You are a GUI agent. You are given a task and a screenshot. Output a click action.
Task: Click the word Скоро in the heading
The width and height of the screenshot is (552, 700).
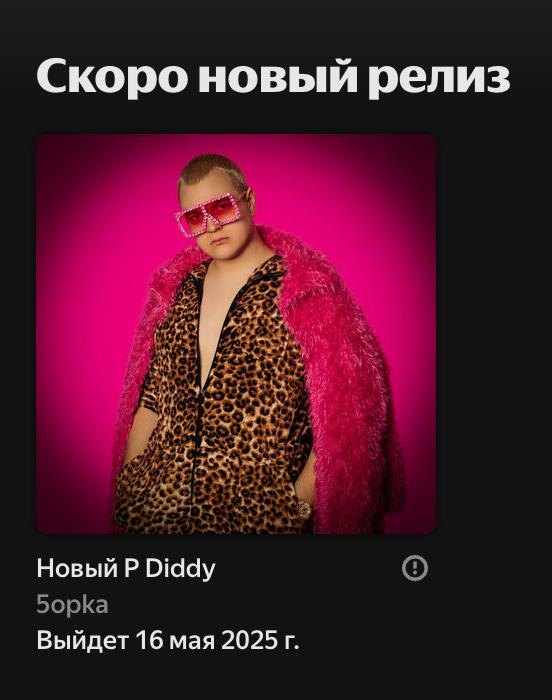pyautogui.click(x=112, y=75)
